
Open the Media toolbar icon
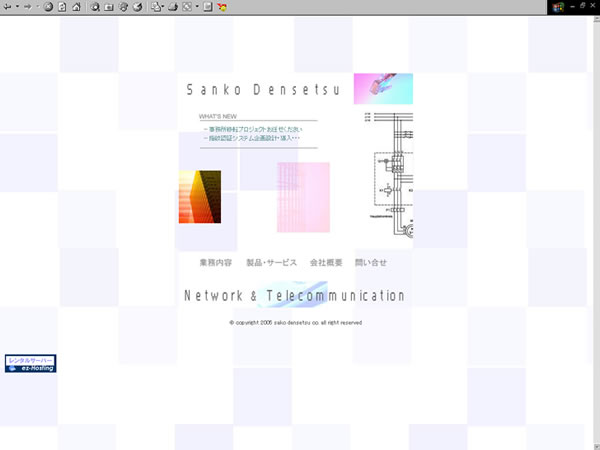point(123,7)
